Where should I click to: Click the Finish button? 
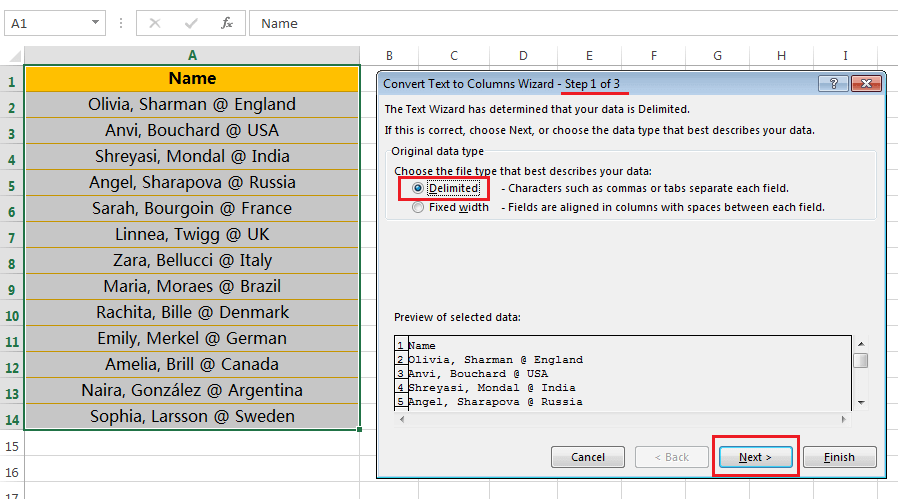(x=840, y=457)
